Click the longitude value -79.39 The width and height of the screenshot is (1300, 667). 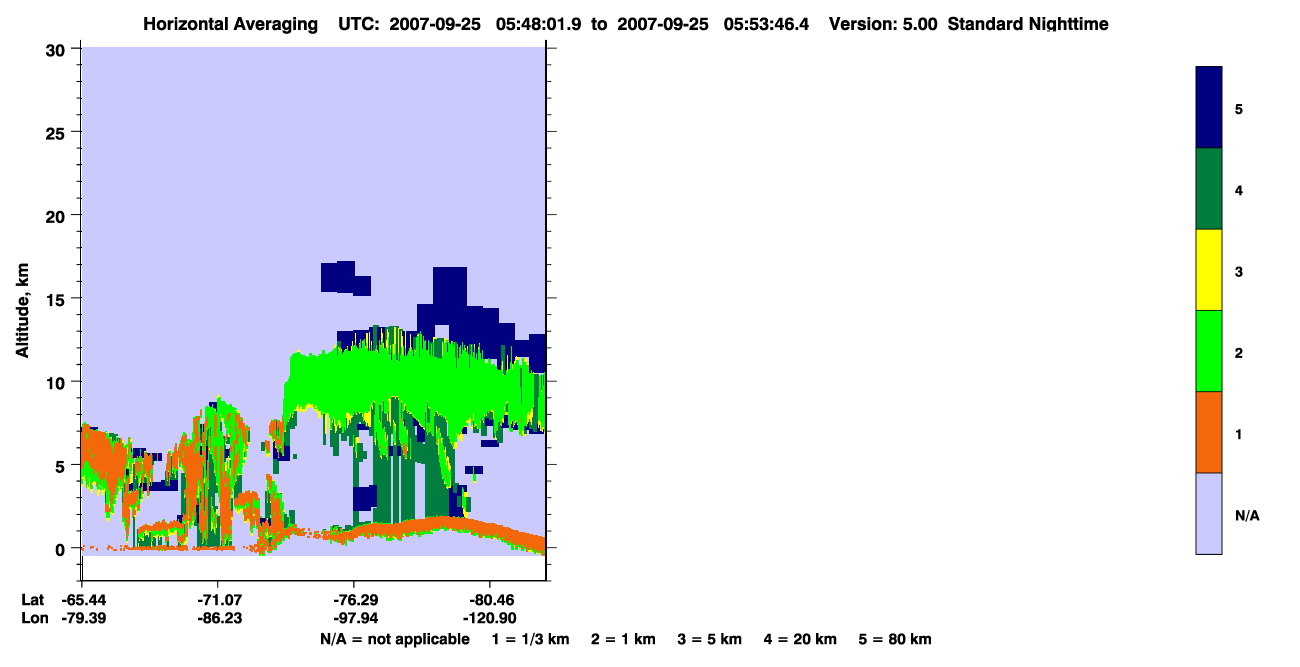tap(82, 619)
